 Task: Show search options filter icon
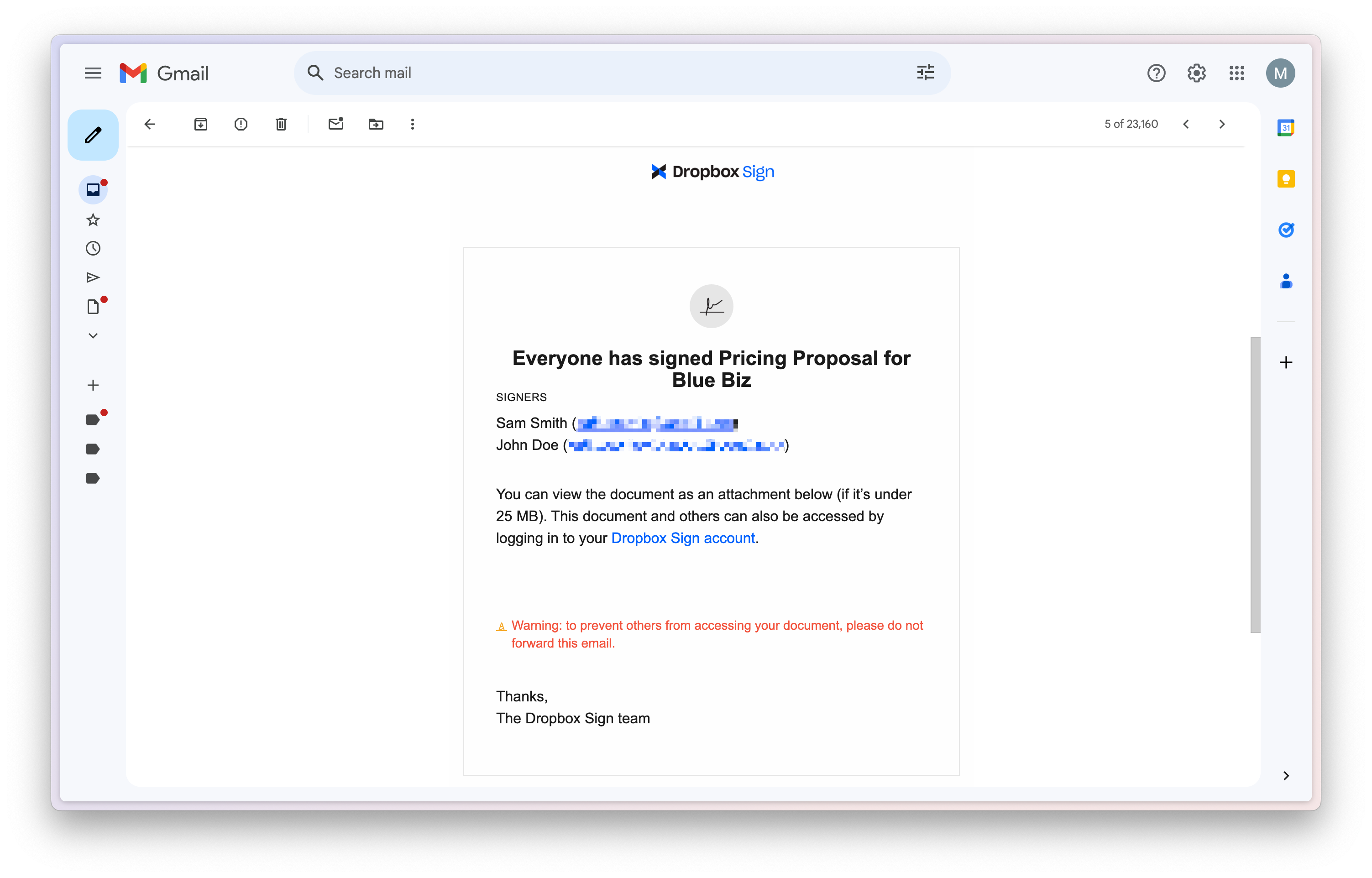pos(925,73)
